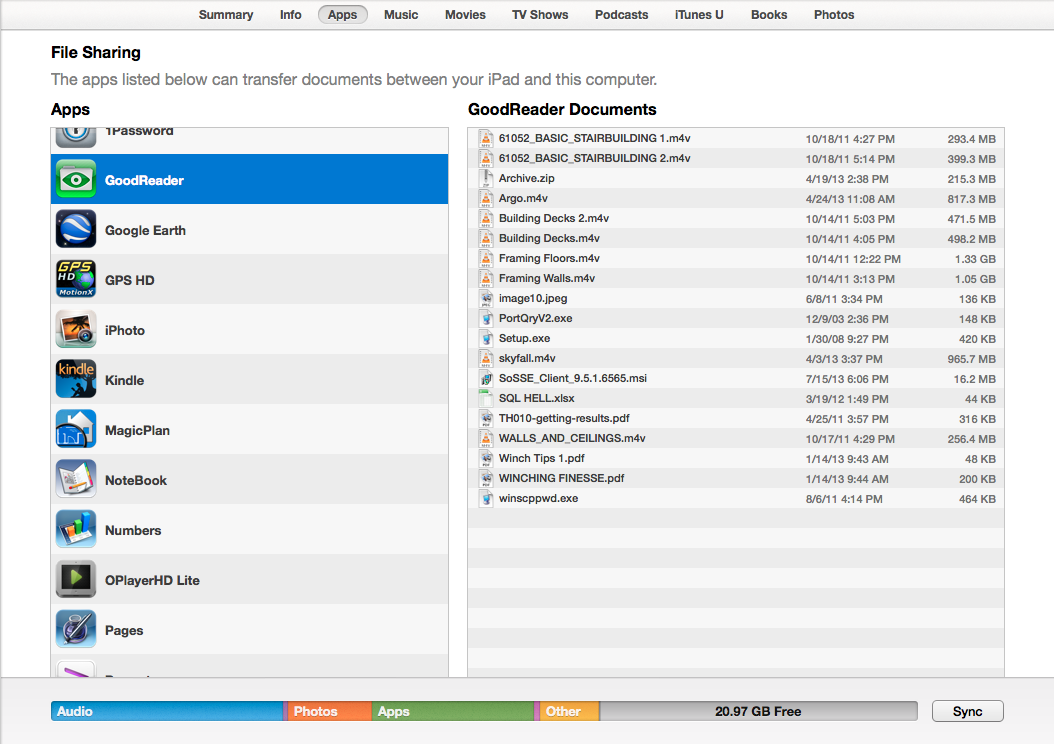Click the Other segment of capacity bar
This screenshot has width=1054, height=744.
[568, 711]
